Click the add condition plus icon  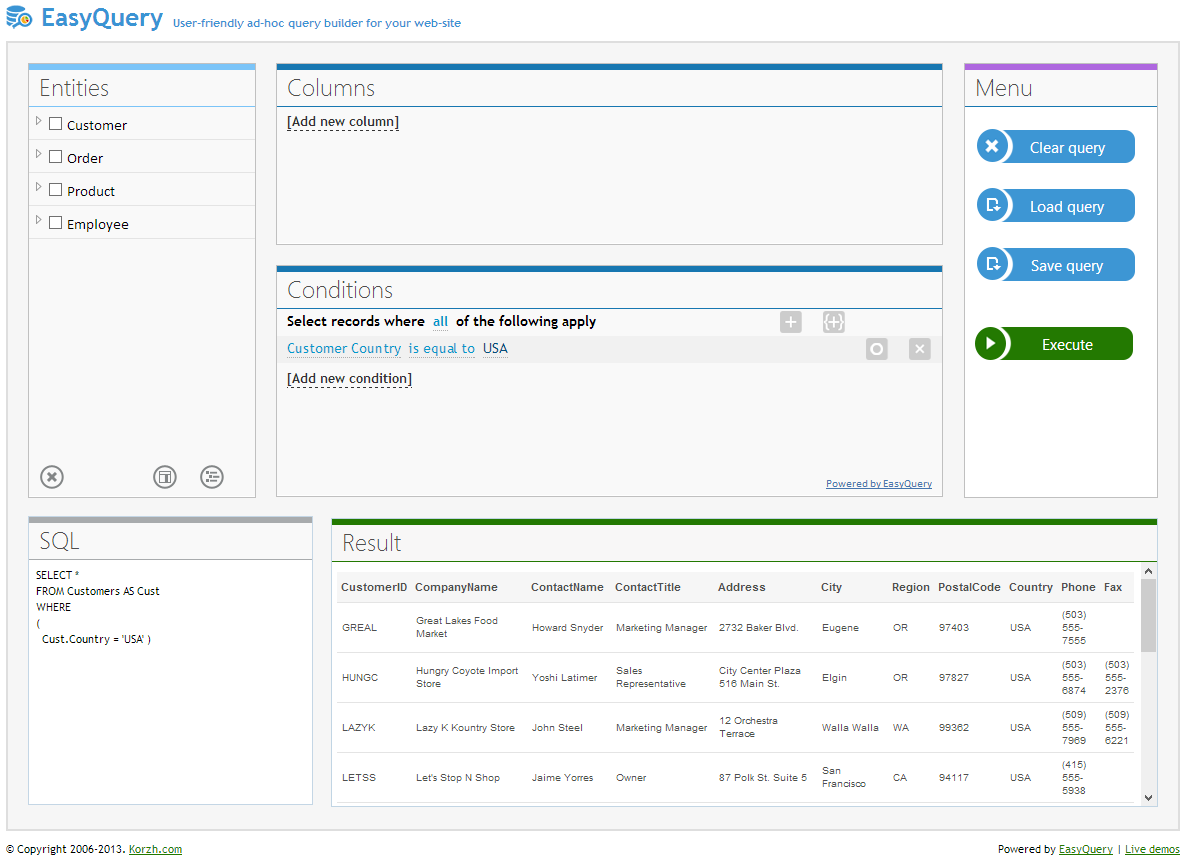791,322
